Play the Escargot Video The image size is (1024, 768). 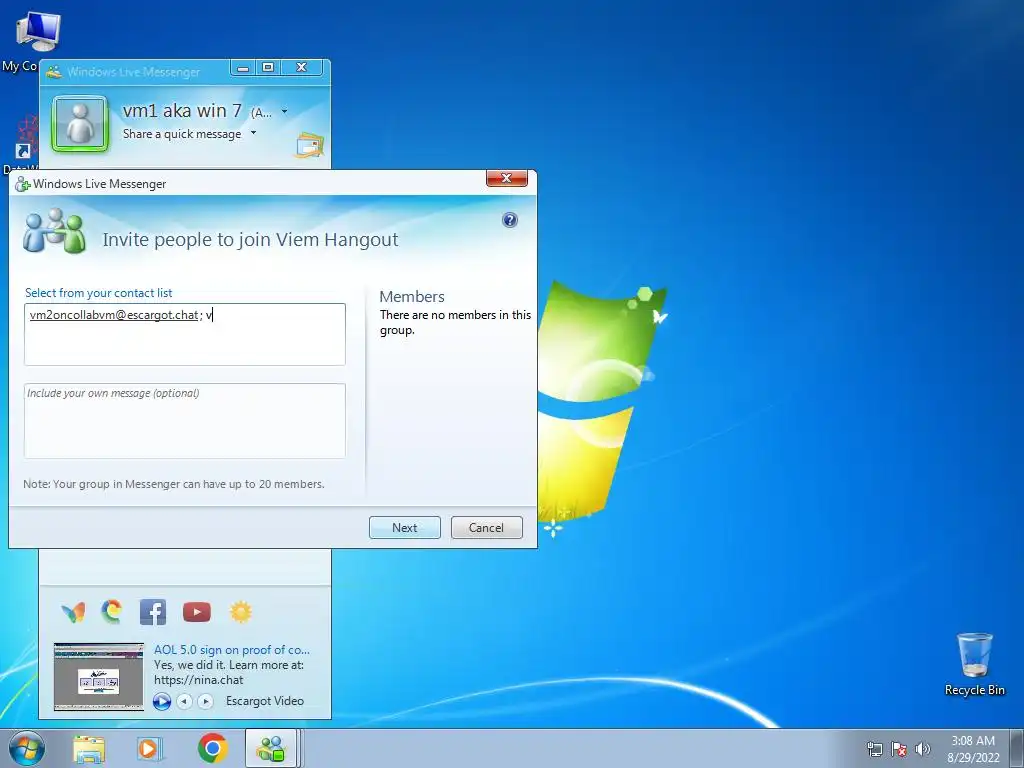pyautogui.click(x=162, y=701)
